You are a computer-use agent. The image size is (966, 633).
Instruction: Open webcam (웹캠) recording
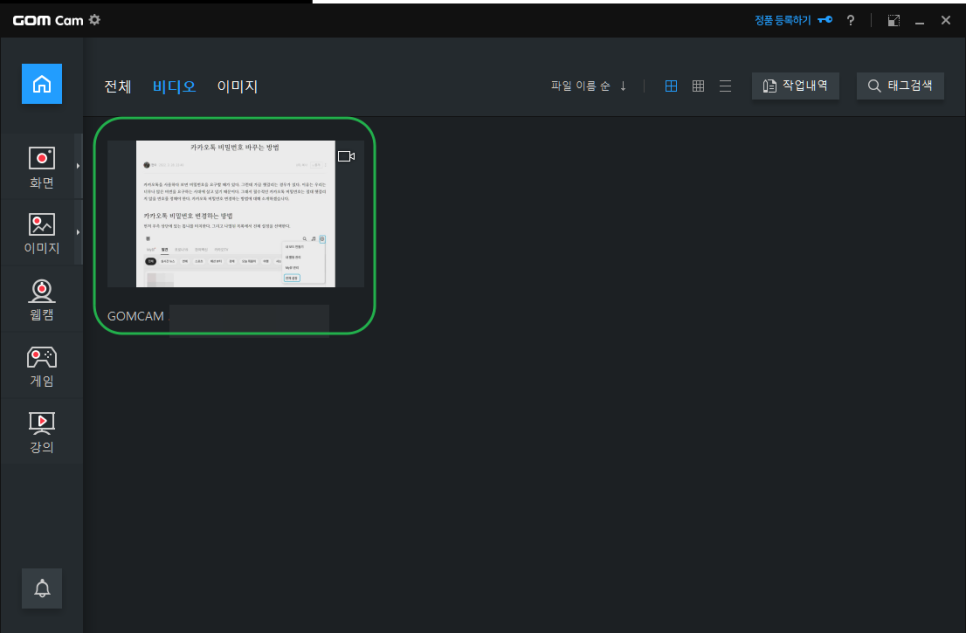41,300
